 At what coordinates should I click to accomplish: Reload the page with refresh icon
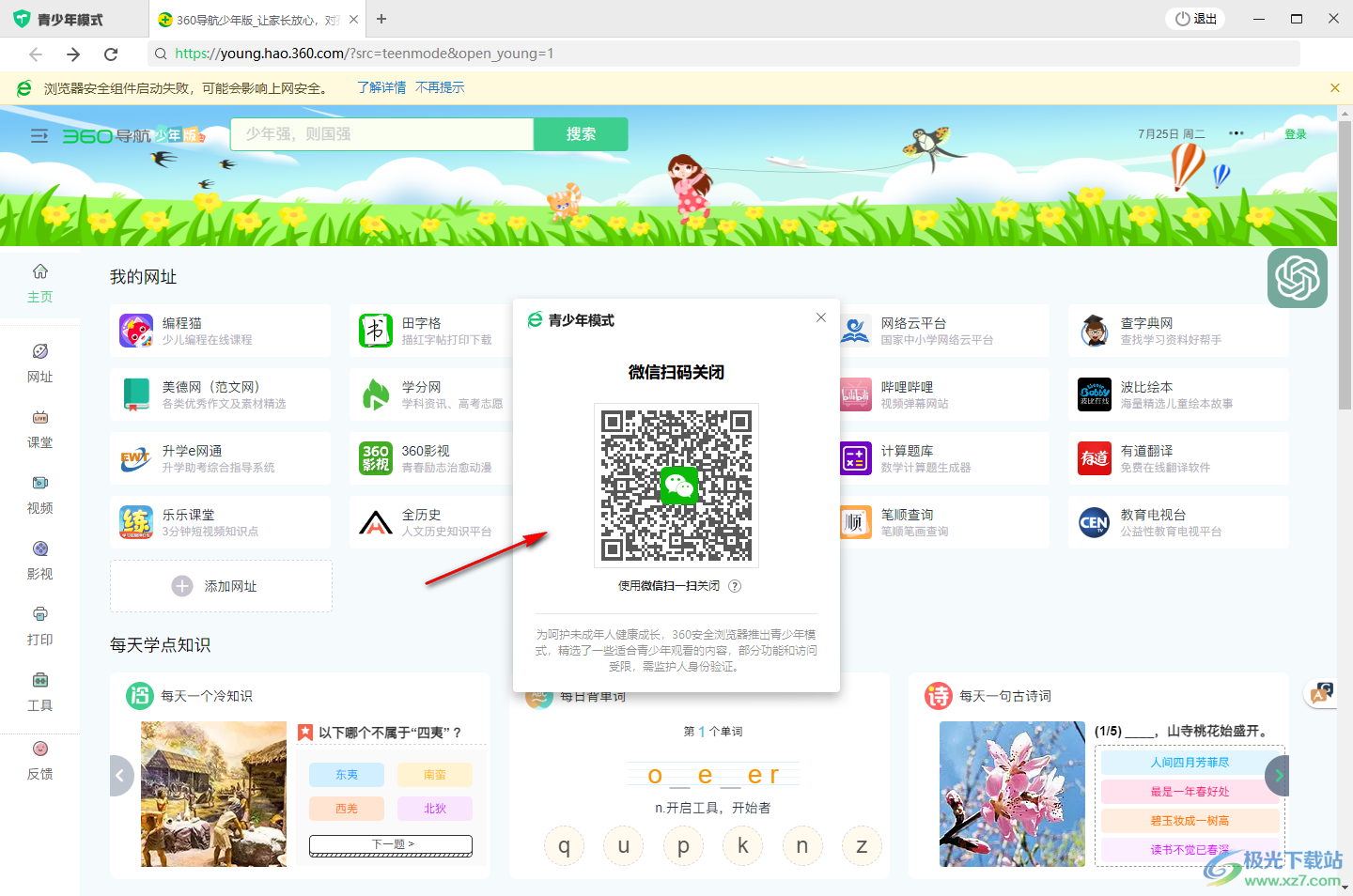tap(111, 54)
